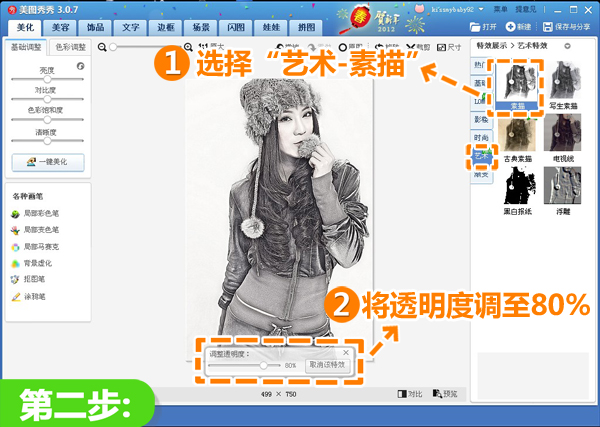Switch to the 美化 tab

coord(26,28)
